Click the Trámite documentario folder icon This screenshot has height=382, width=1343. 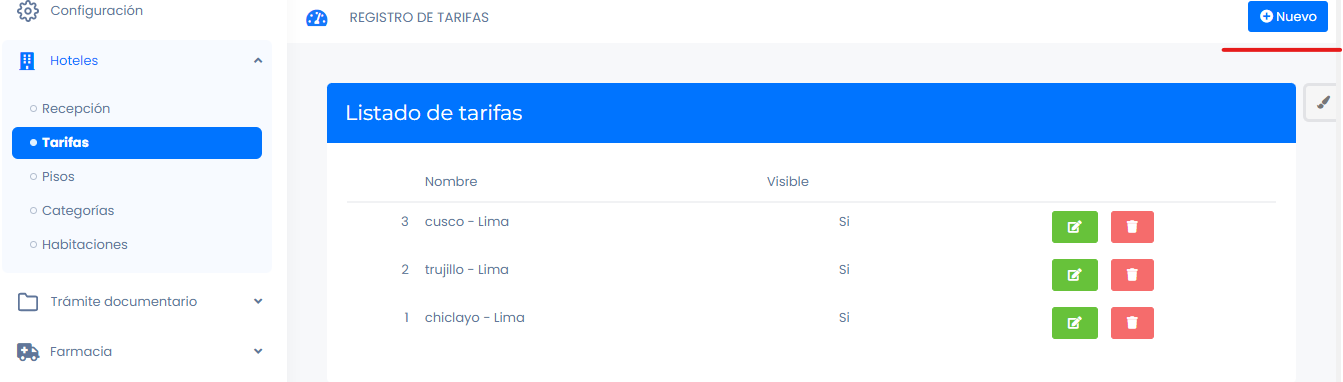[x=28, y=302]
